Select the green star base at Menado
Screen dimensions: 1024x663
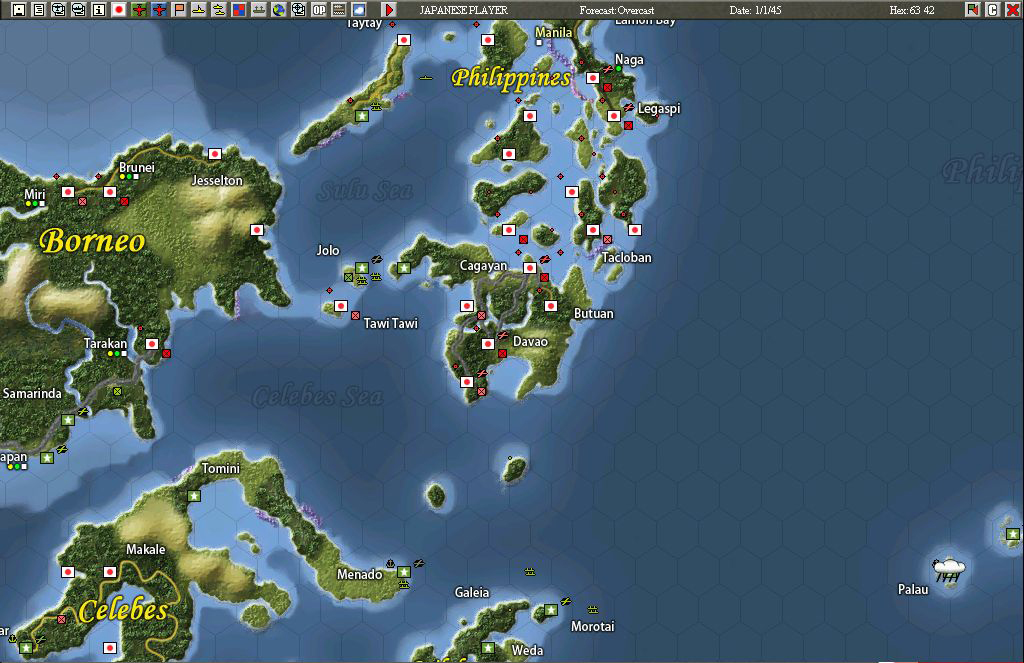coord(404,572)
